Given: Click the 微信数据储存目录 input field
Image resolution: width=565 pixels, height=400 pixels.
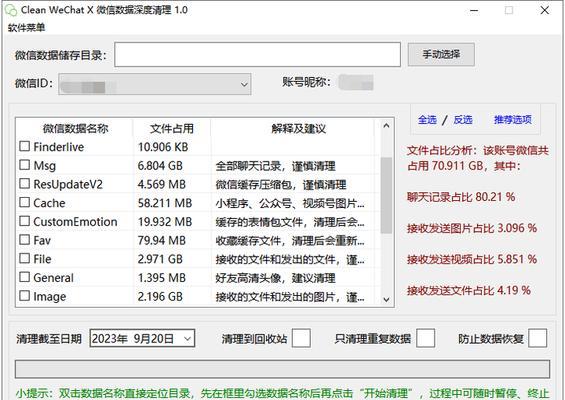Looking at the screenshot, I should (x=257, y=54).
